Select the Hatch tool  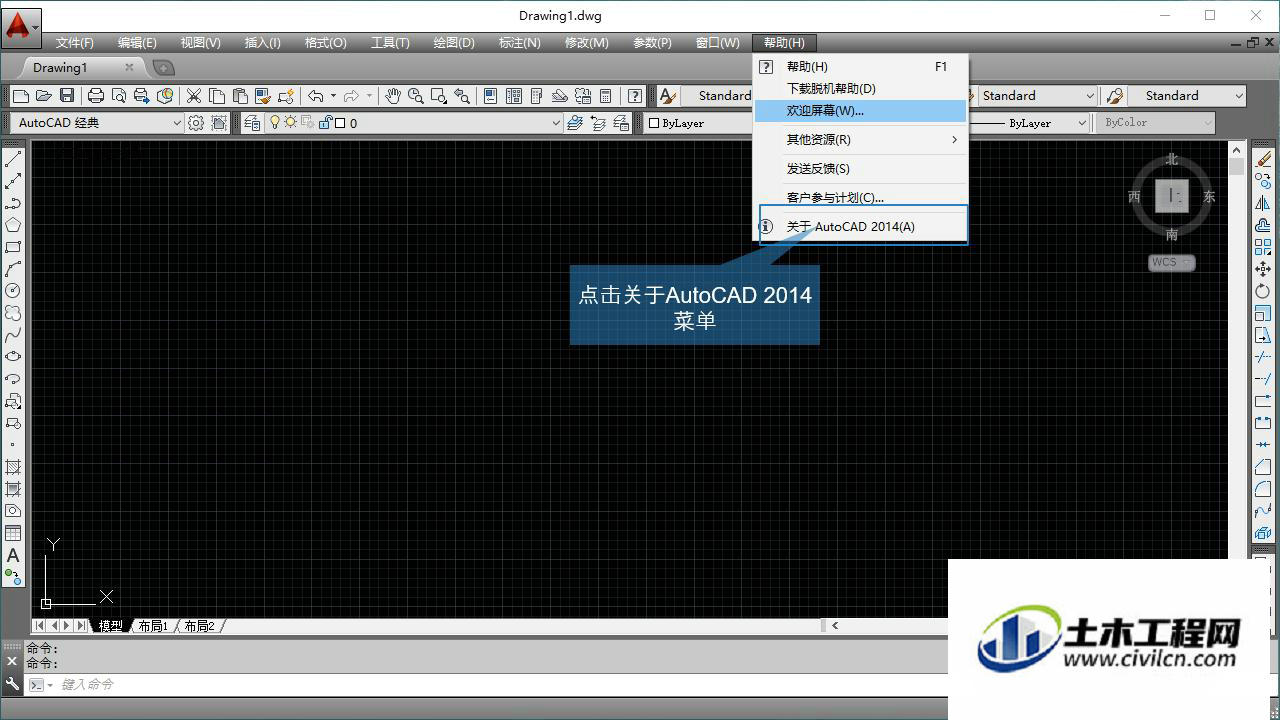pyautogui.click(x=13, y=467)
